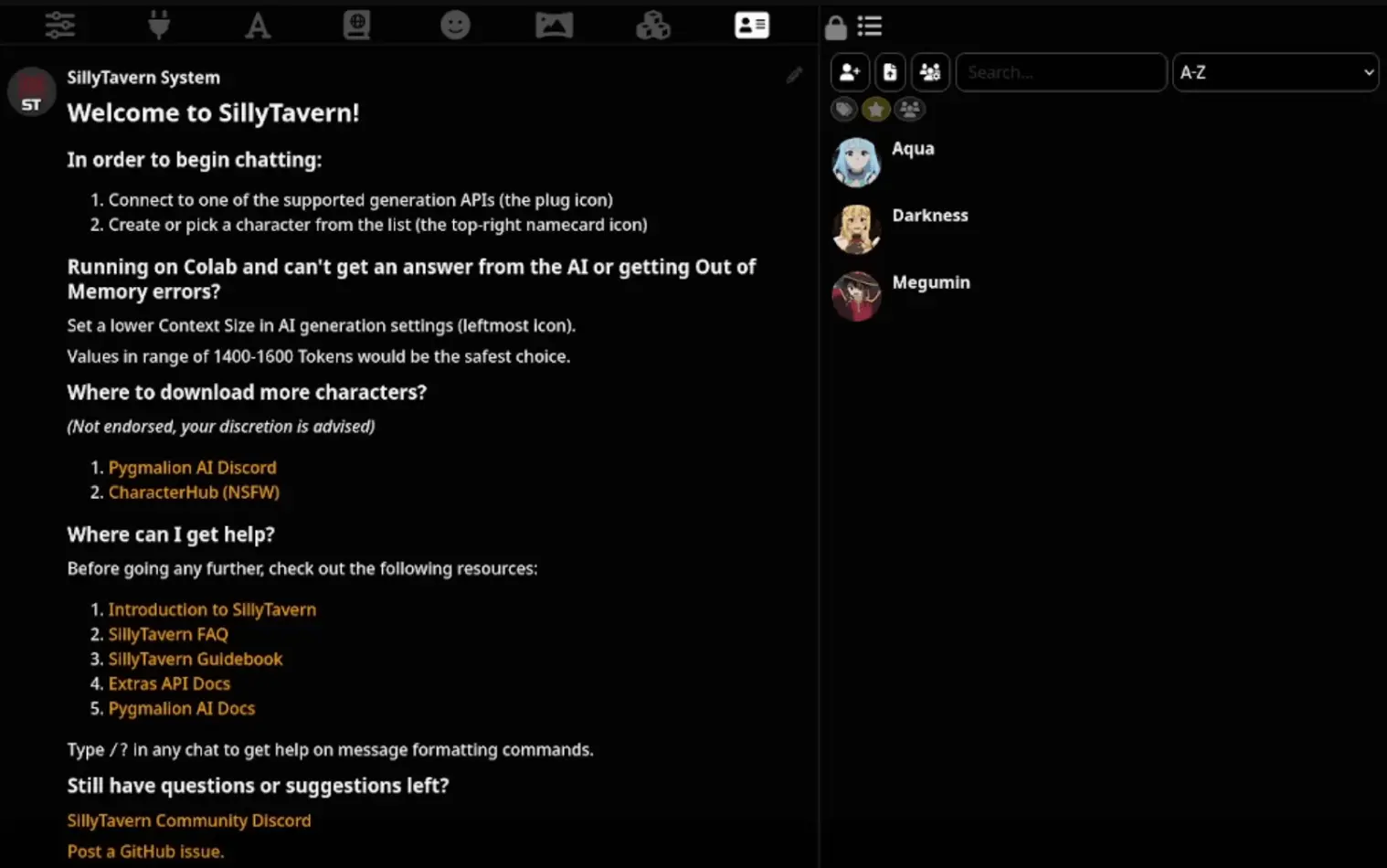This screenshot has height=868, width=1387.
Task: Open the Extras API Docs link
Action: tap(169, 683)
